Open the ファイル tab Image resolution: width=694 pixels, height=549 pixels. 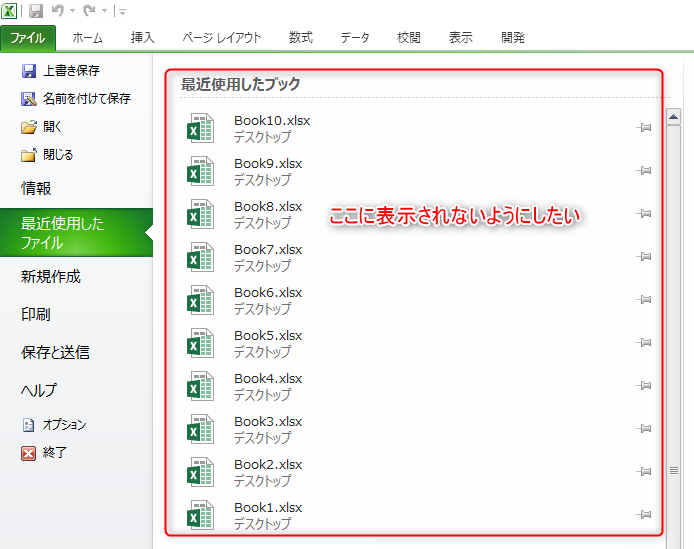(27, 38)
